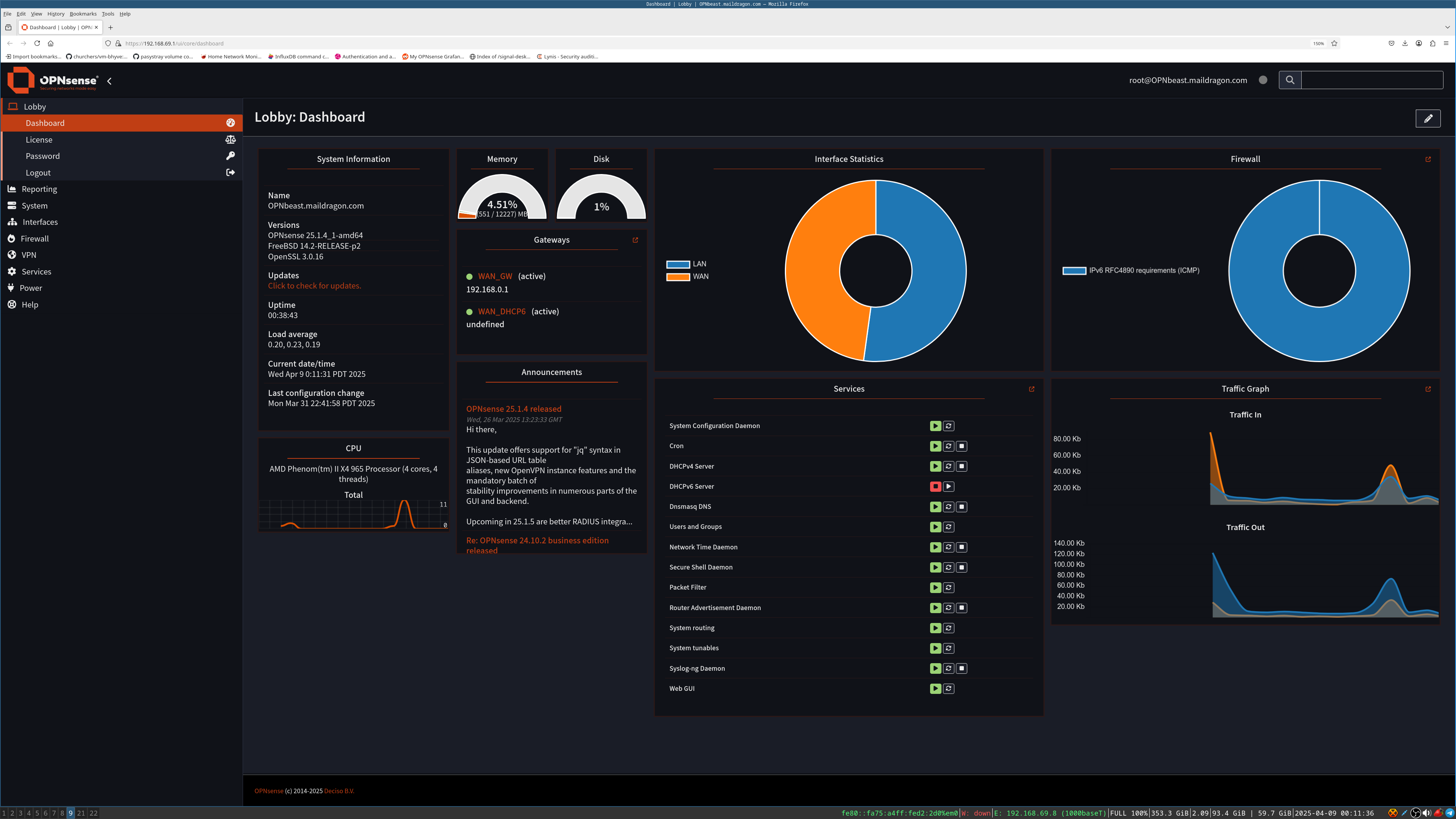Screen dimensions: 1456x819
Task: Open the Bookmarks menu in Firefox
Action: 83,14
